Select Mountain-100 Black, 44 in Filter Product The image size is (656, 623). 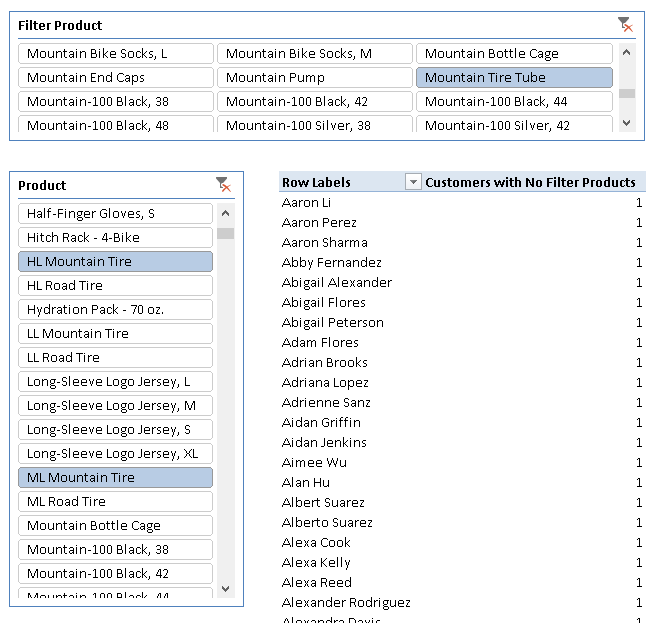coord(514,101)
